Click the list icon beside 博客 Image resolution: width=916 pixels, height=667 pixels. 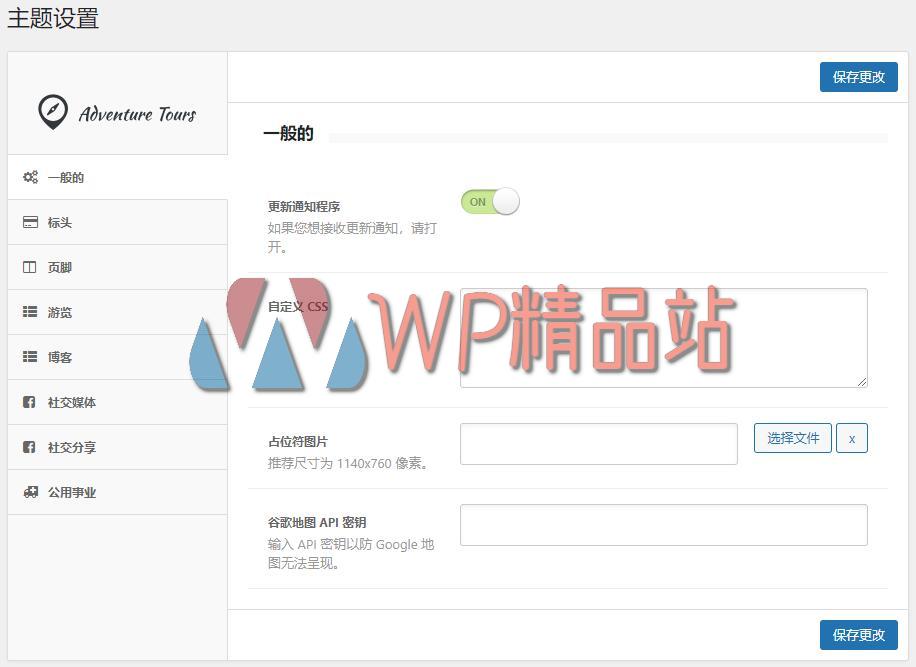point(30,357)
